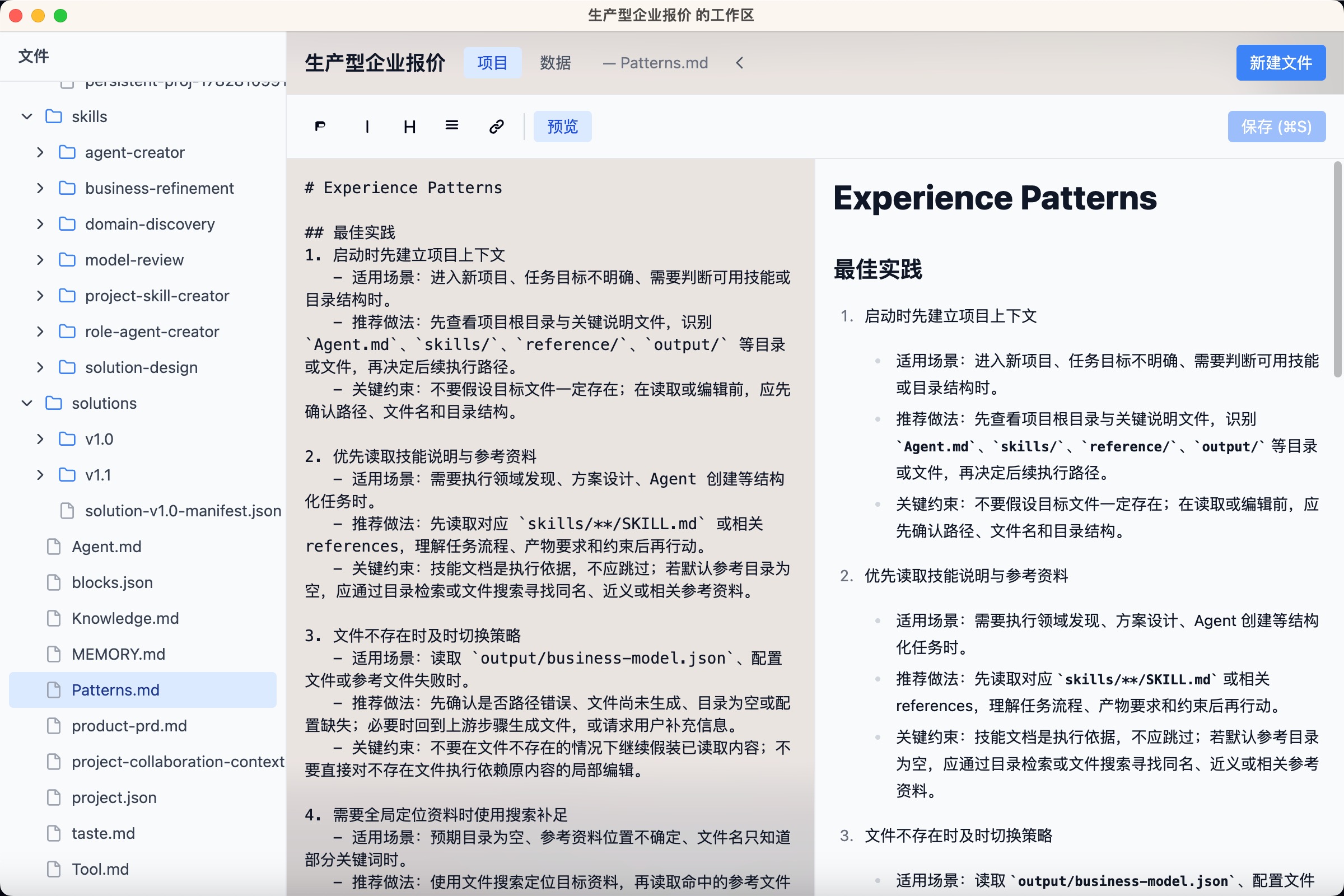Expand the v1.1 folder
The height and width of the screenshot is (896, 1344).
tap(40, 475)
